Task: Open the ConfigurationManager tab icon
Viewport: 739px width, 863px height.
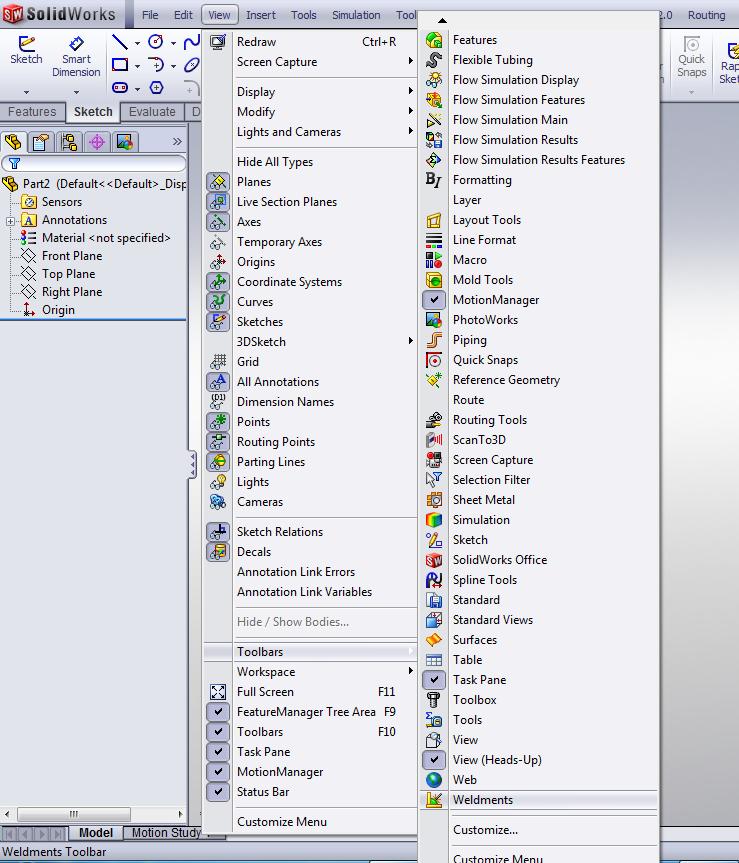Action: tap(69, 143)
